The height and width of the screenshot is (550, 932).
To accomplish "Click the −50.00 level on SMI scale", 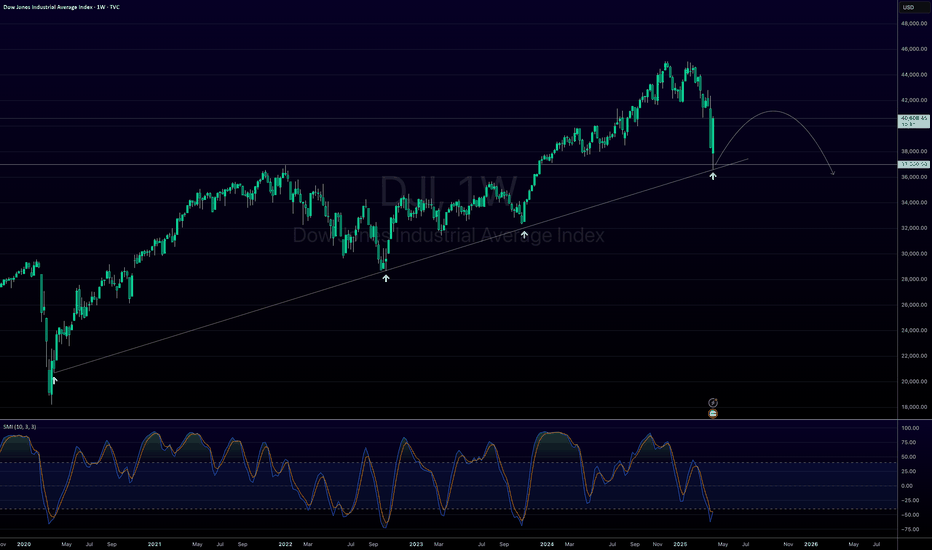I will [x=909, y=515].
